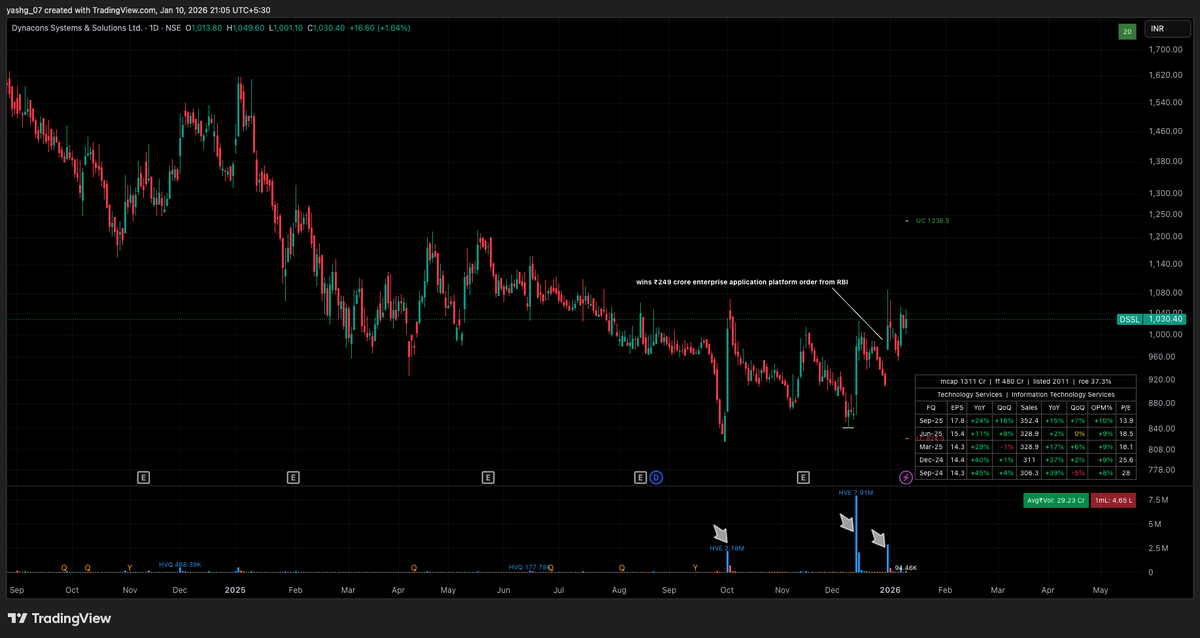This screenshot has height=638, width=1200.
Task: Click the earnings E marker near November 2024
Action: click(x=144, y=478)
